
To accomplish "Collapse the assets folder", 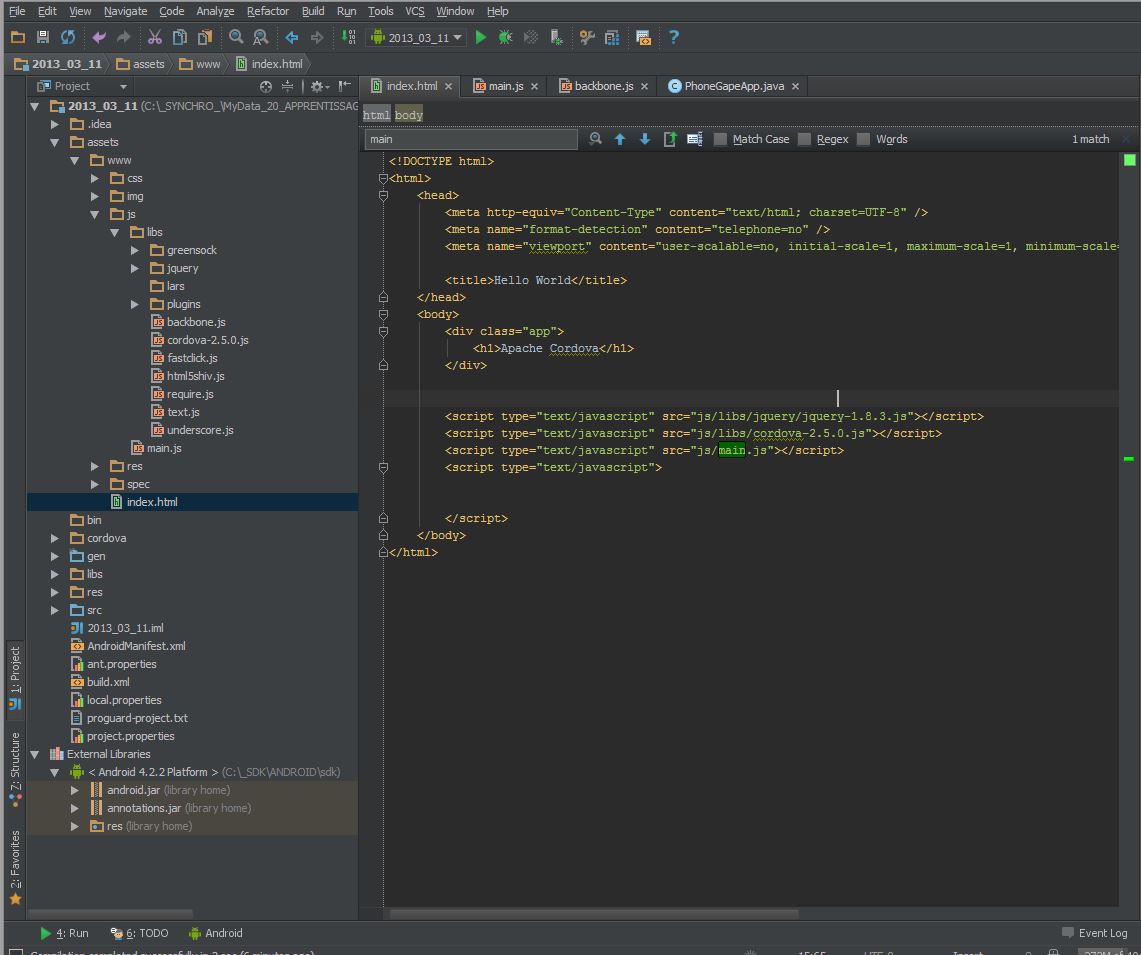I will 55,143.
